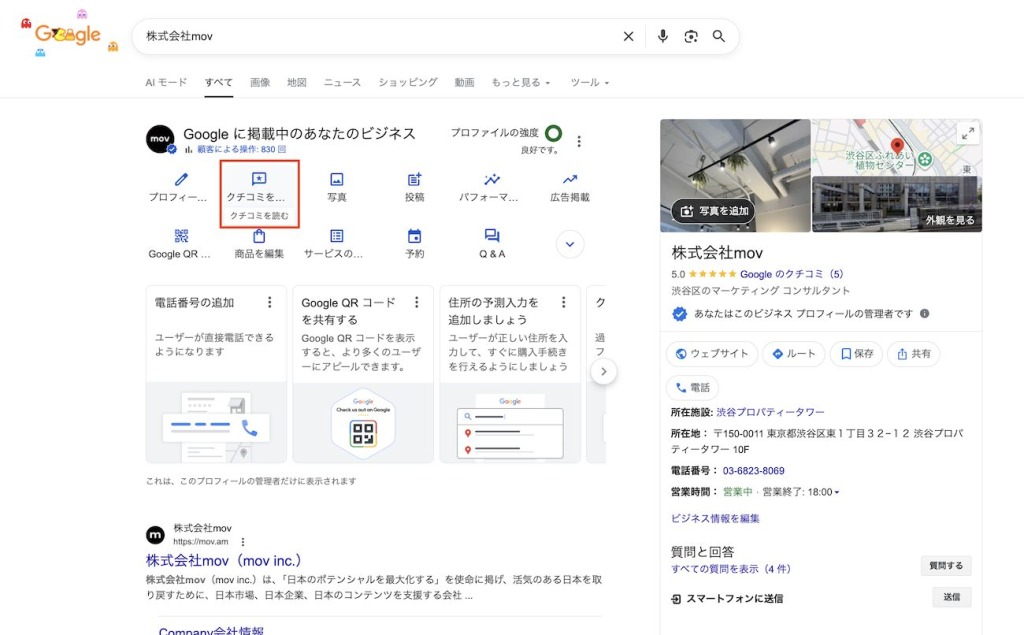Open the ビジネス情報を編集 link
The height and width of the screenshot is (635, 1024).
[x=715, y=518]
